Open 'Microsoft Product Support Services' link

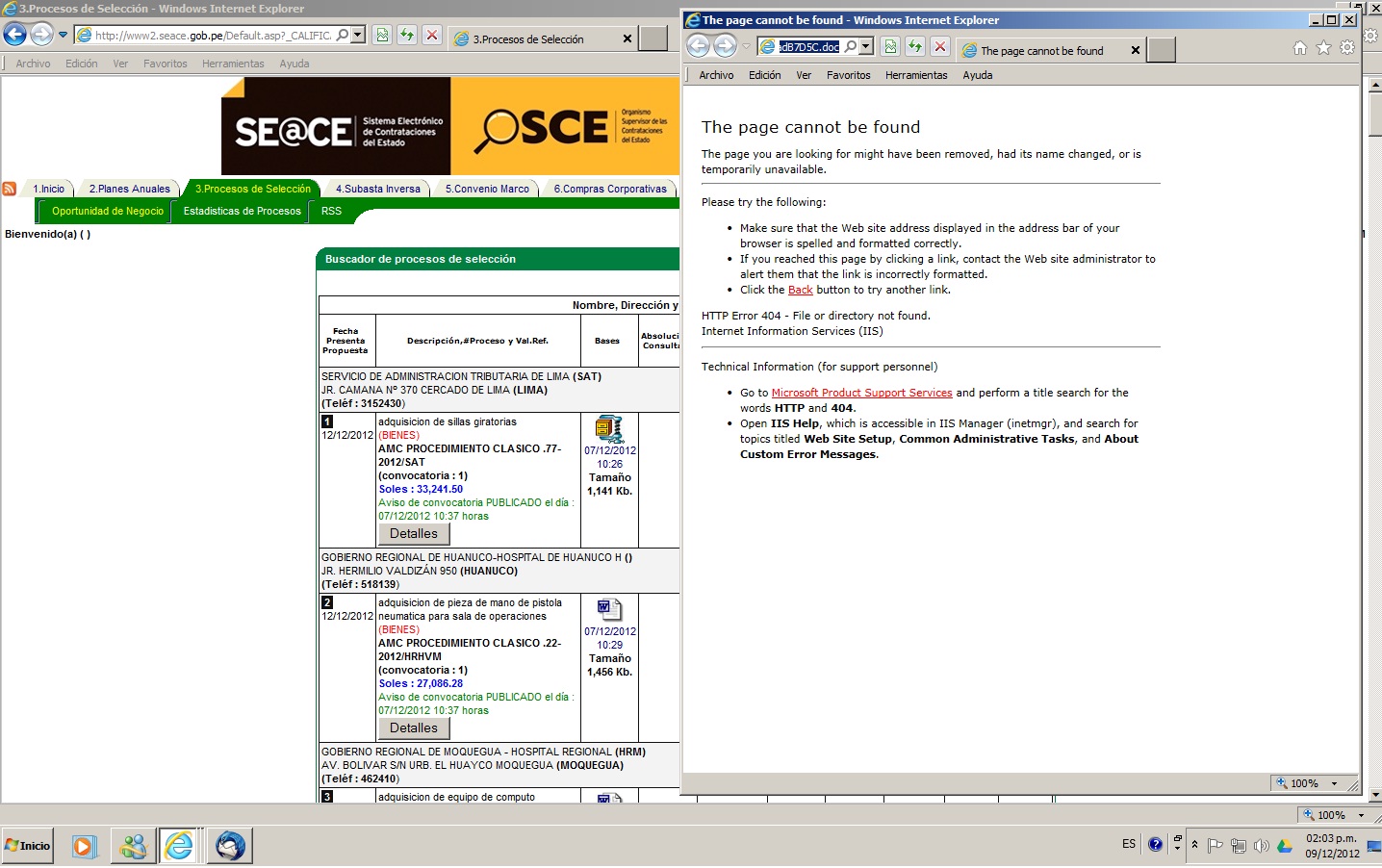(x=861, y=393)
